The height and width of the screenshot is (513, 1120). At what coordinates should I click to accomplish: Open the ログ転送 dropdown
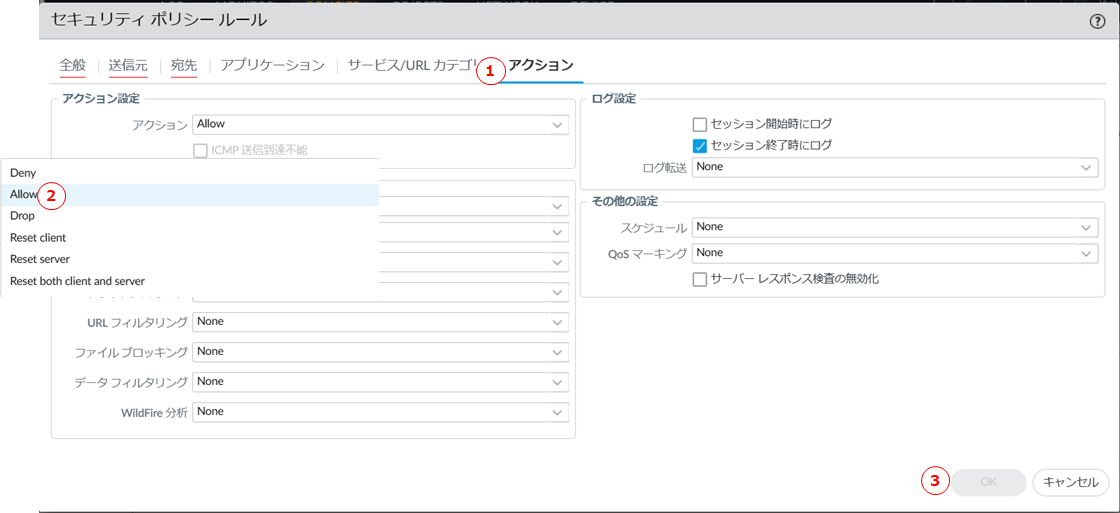895,167
